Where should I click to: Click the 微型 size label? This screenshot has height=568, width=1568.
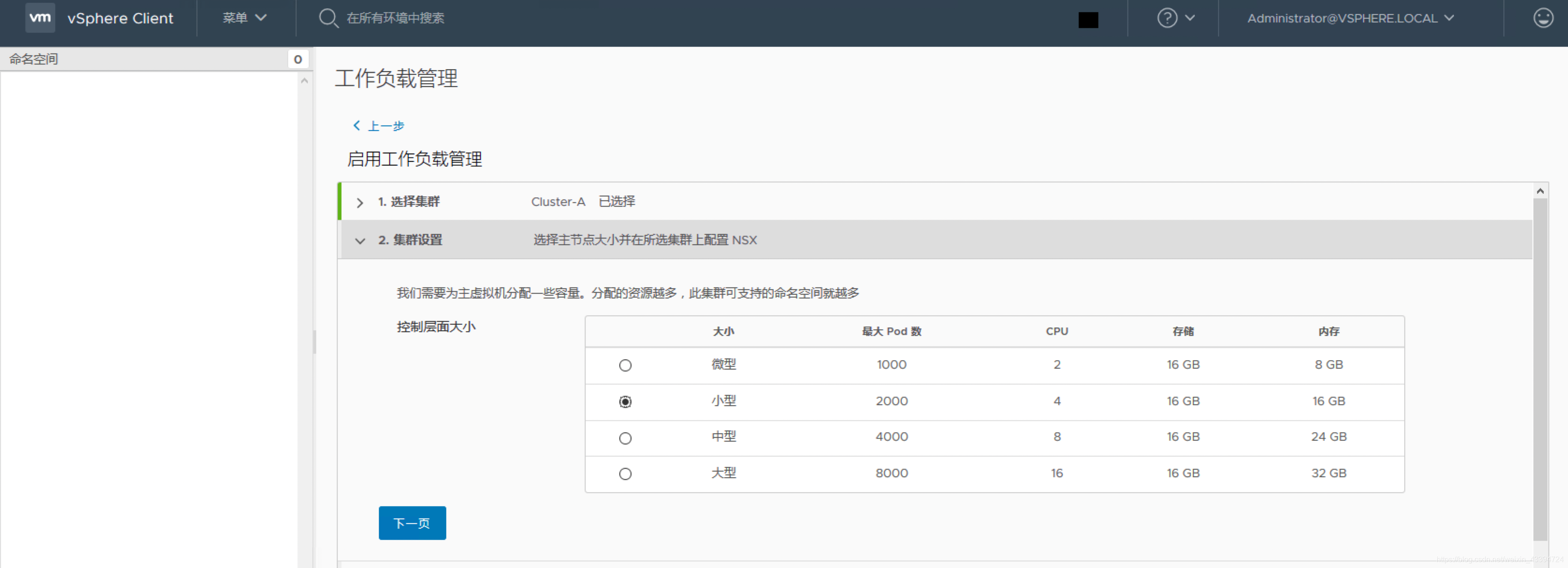click(724, 364)
